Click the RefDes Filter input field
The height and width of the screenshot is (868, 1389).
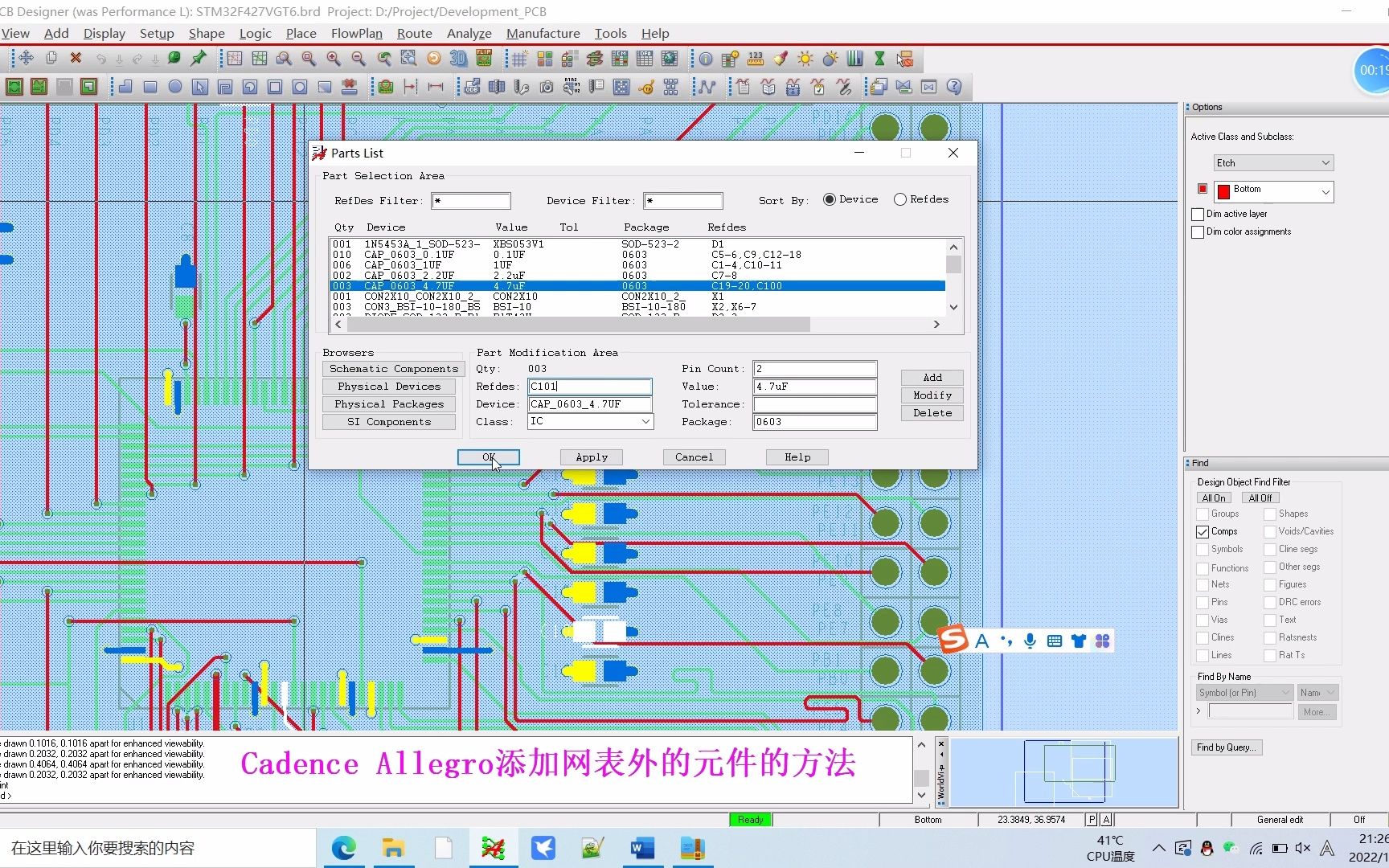tap(471, 201)
